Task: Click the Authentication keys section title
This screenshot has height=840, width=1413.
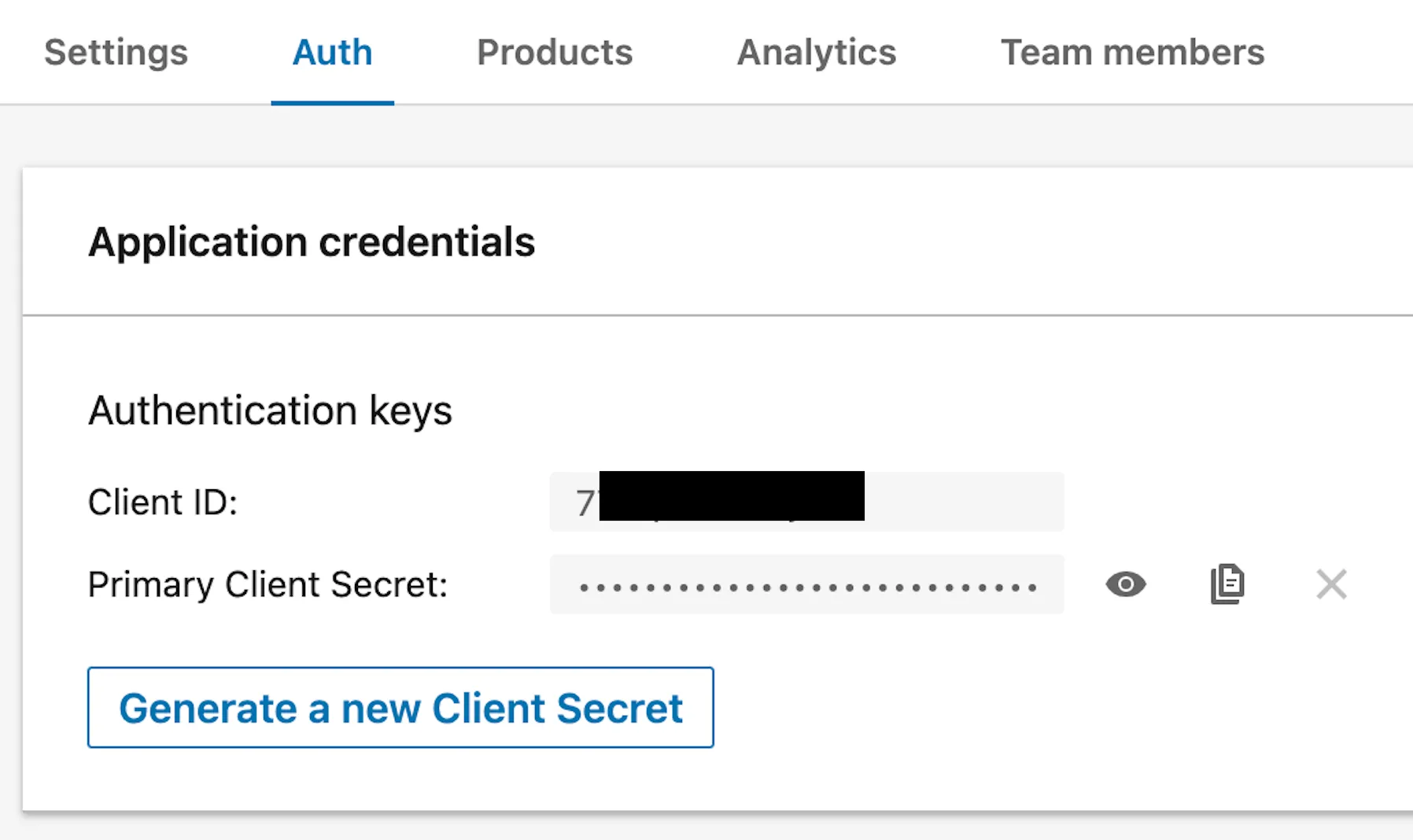Action: click(270, 409)
